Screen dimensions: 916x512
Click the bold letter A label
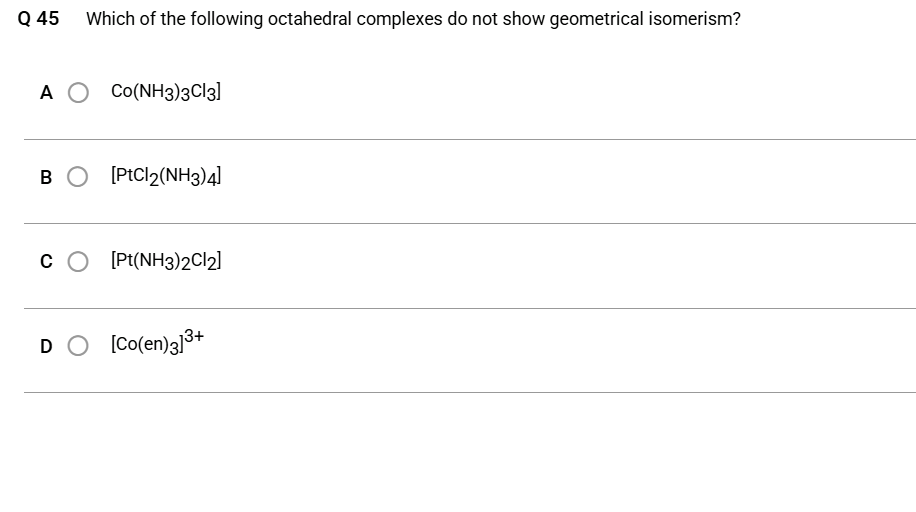(x=46, y=92)
